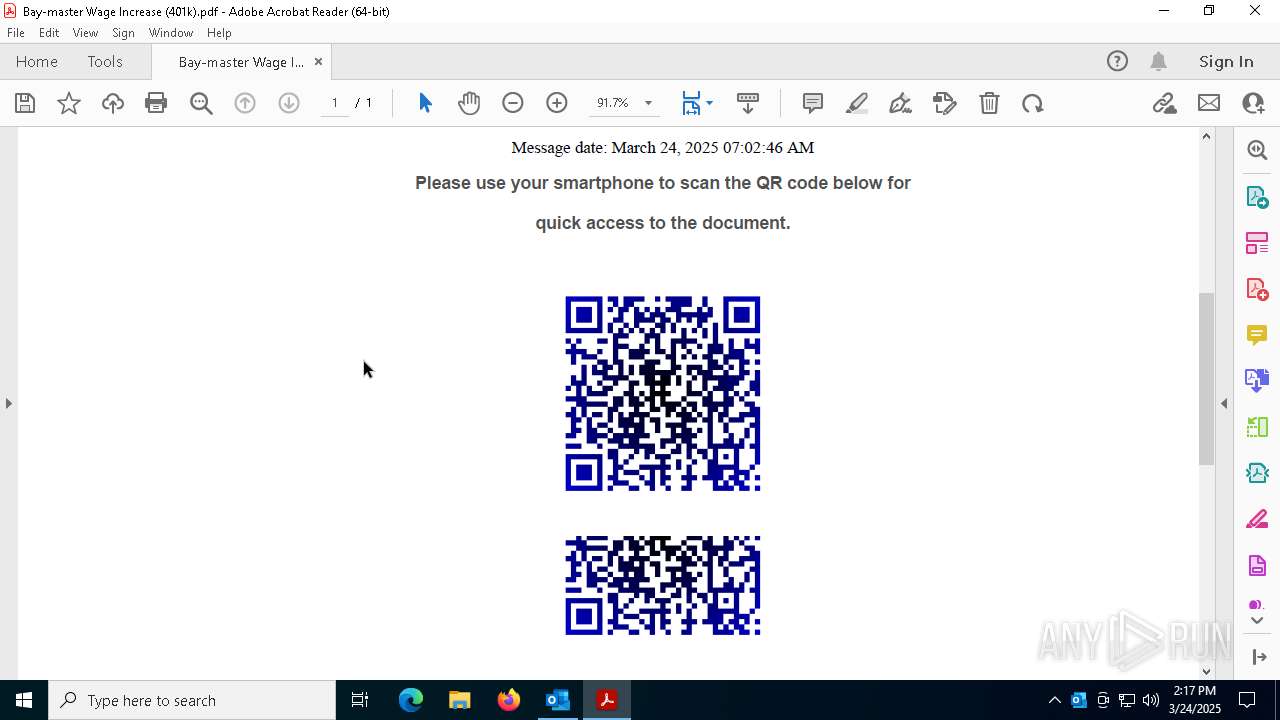
Task: Rotate the view with the circular arrow
Action: coord(1033,103)
